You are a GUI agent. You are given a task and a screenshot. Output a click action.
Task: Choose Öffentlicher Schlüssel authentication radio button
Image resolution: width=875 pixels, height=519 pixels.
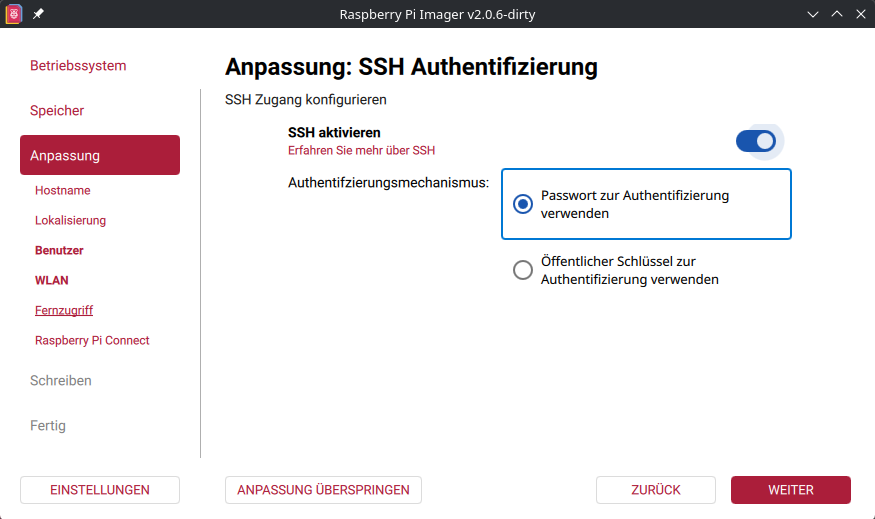(x=522, y=270)
